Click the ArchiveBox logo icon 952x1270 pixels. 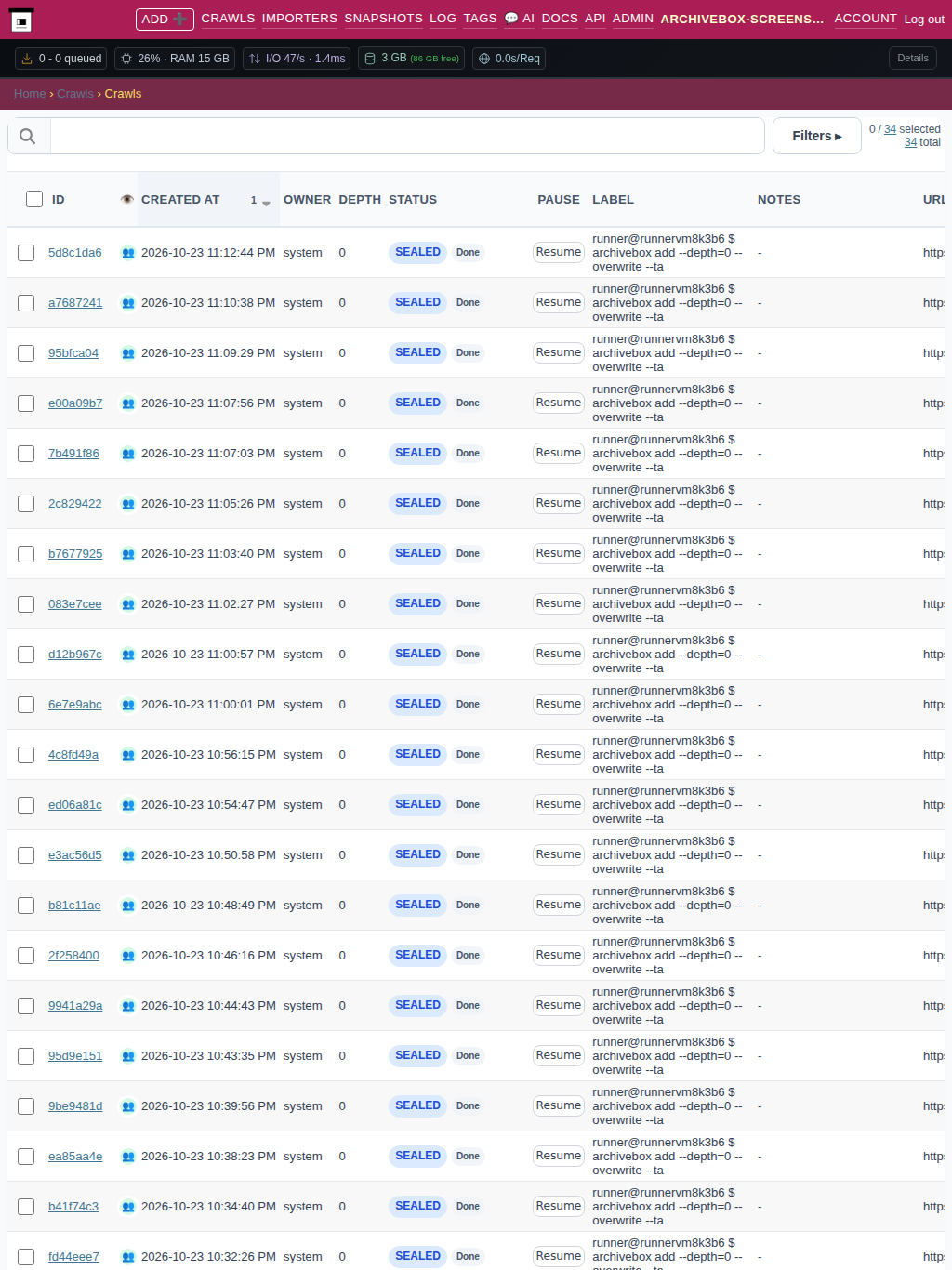[22, 20]
